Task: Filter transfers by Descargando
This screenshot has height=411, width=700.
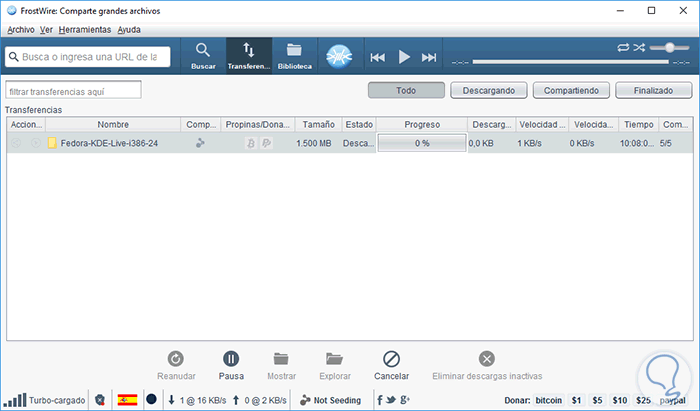Action: tap(489, 91)
